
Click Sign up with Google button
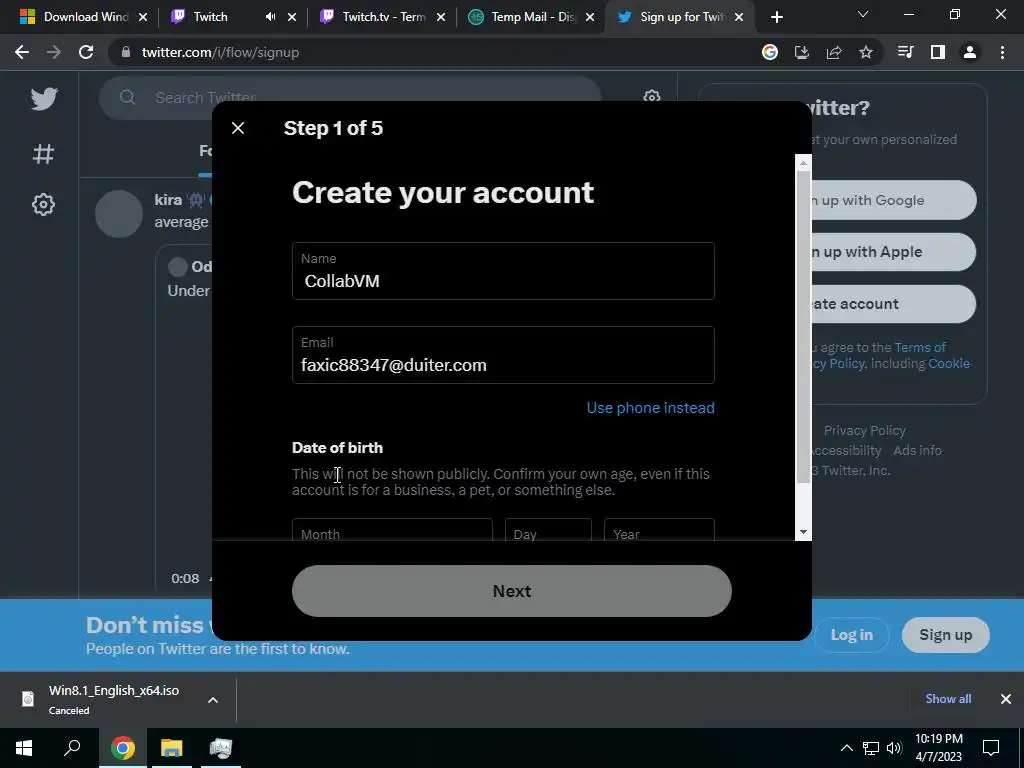[893, 200]
